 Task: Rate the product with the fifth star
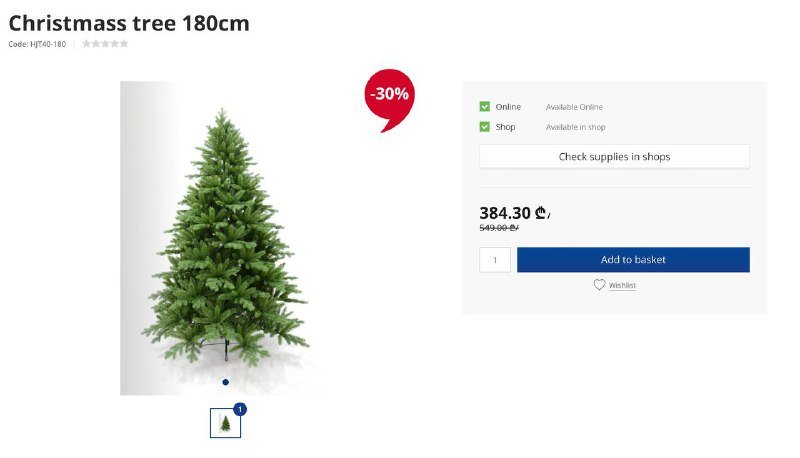tap(124, 44)
